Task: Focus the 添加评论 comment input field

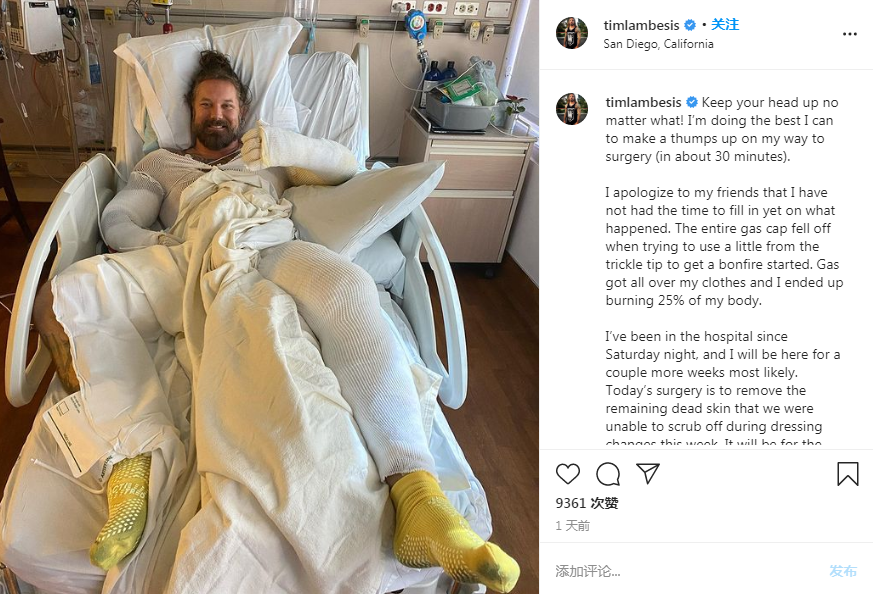Action: tap(685, 571)
